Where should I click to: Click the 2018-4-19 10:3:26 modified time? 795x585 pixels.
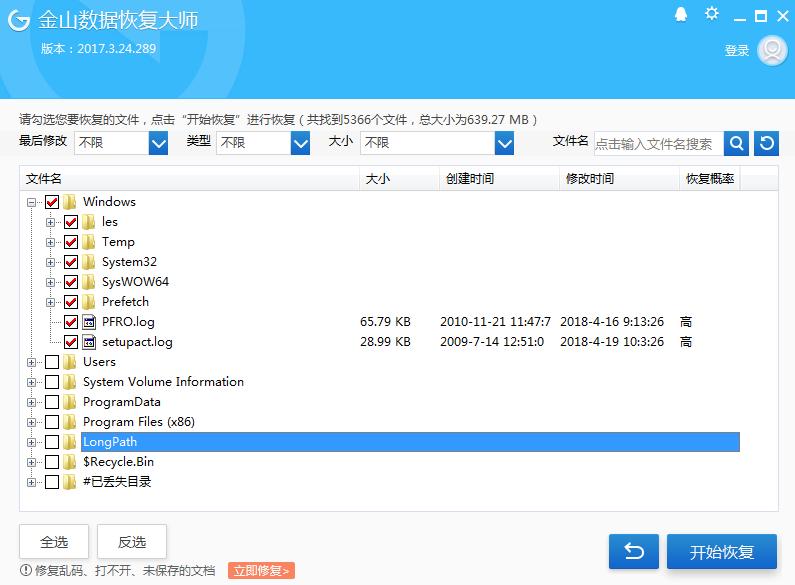pyautogui.click(x=612, y=342)
